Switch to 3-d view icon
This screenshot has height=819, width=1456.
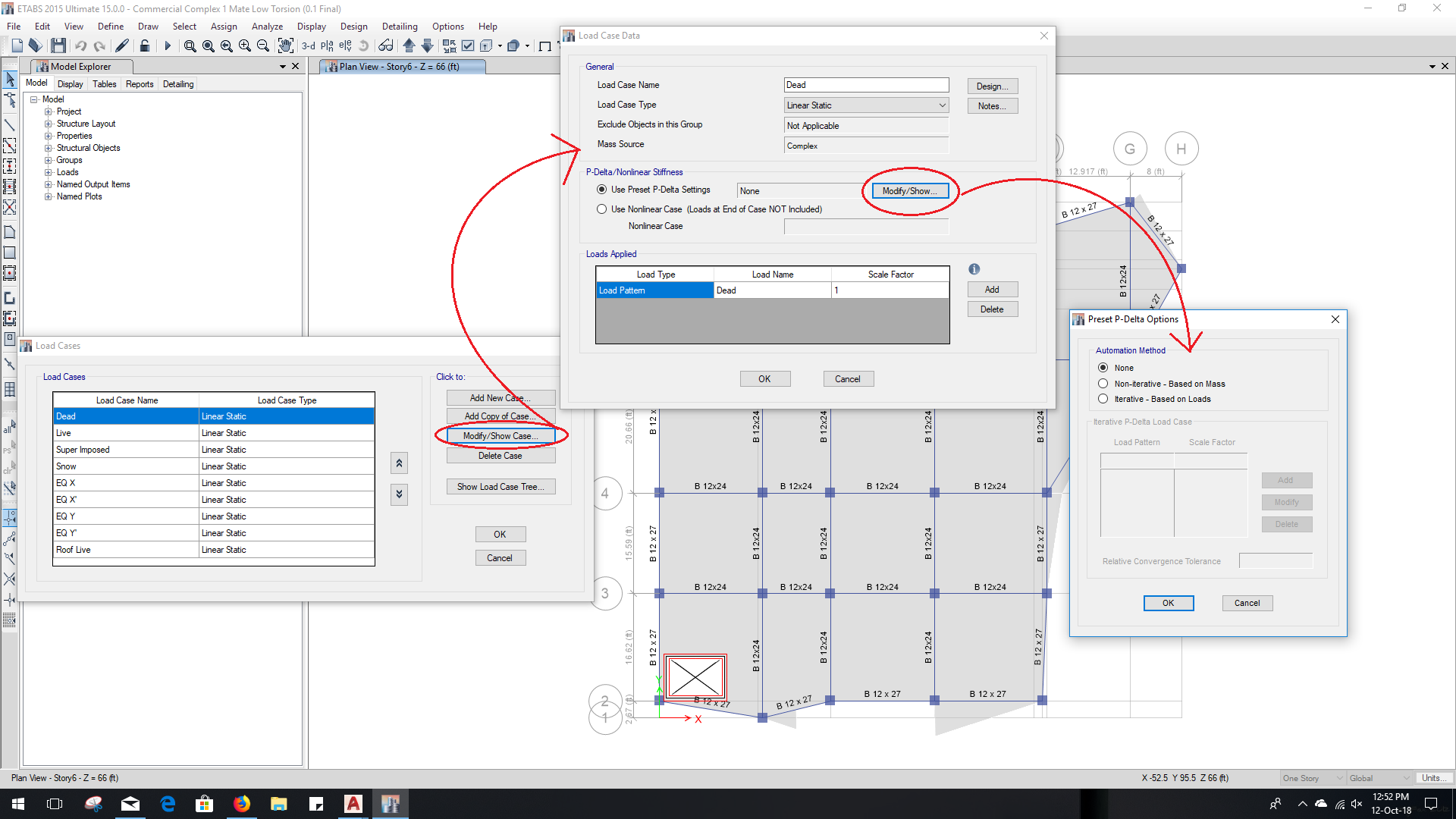(x=309, y=46)
